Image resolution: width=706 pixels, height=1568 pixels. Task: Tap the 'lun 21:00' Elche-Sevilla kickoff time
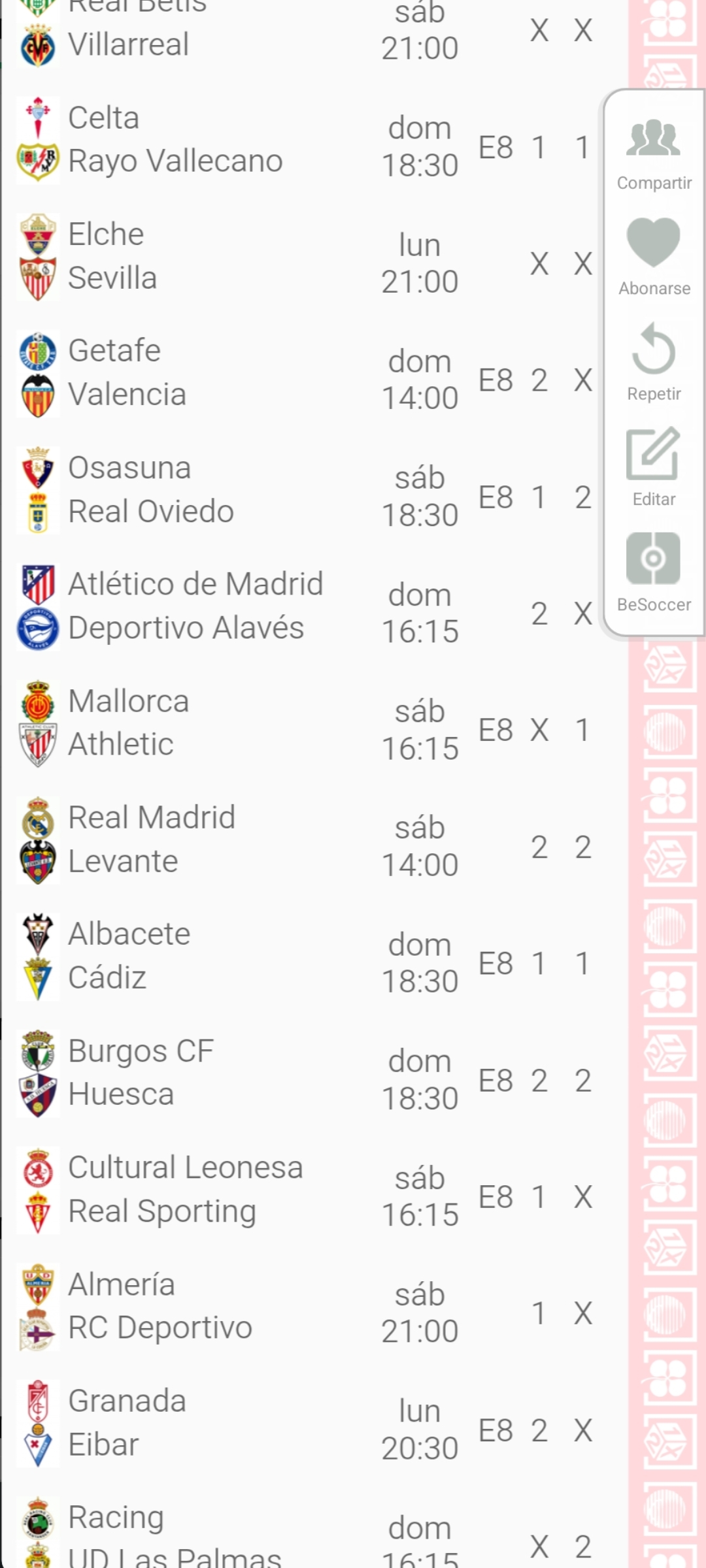[420, 263]
